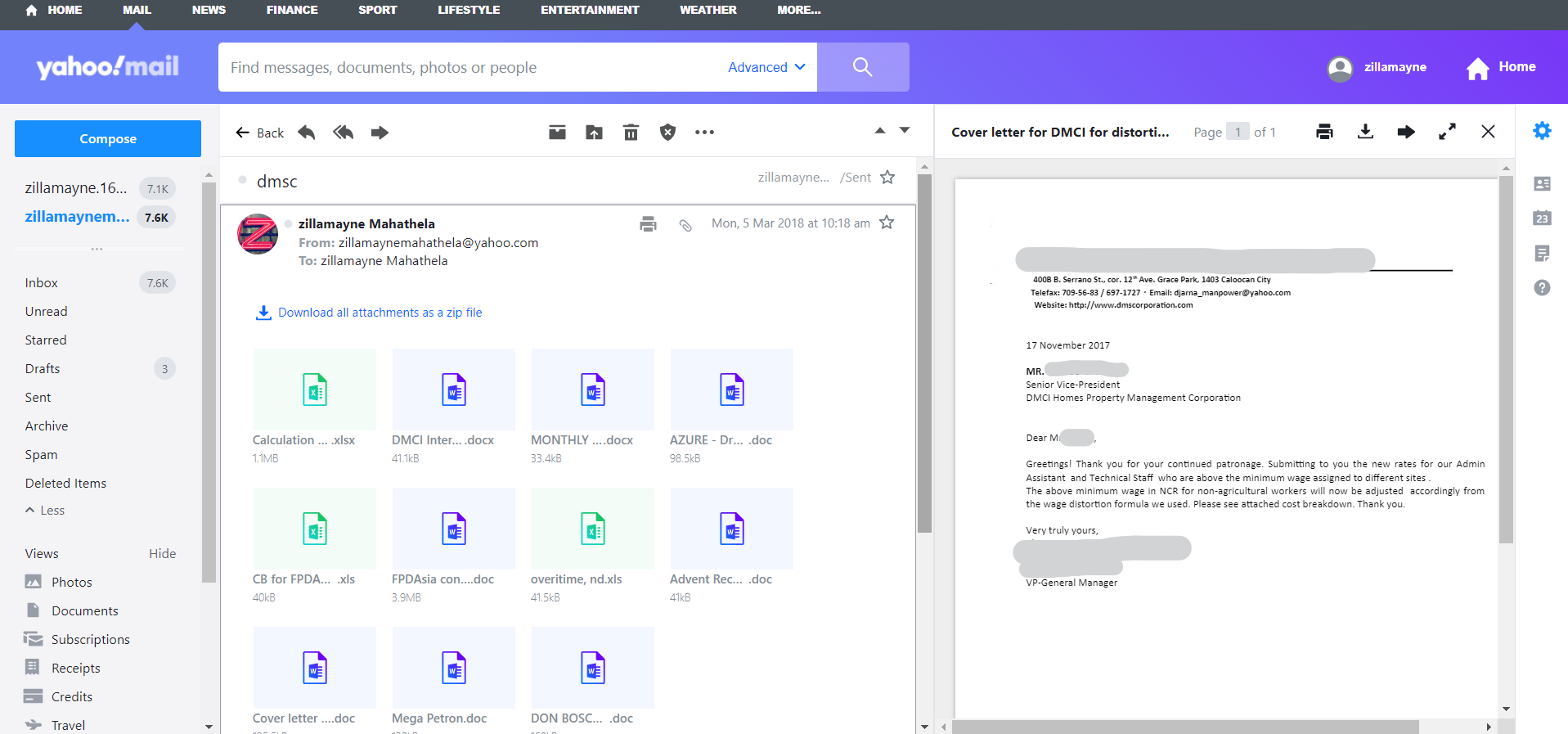Go to the previous message arrow
This screenshot has height=734, width=1568.
pos(880,130)
